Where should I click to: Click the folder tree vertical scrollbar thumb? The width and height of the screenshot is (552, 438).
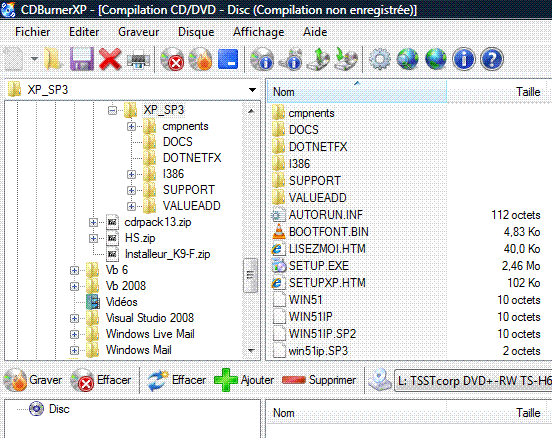click(x=250, y=275)
